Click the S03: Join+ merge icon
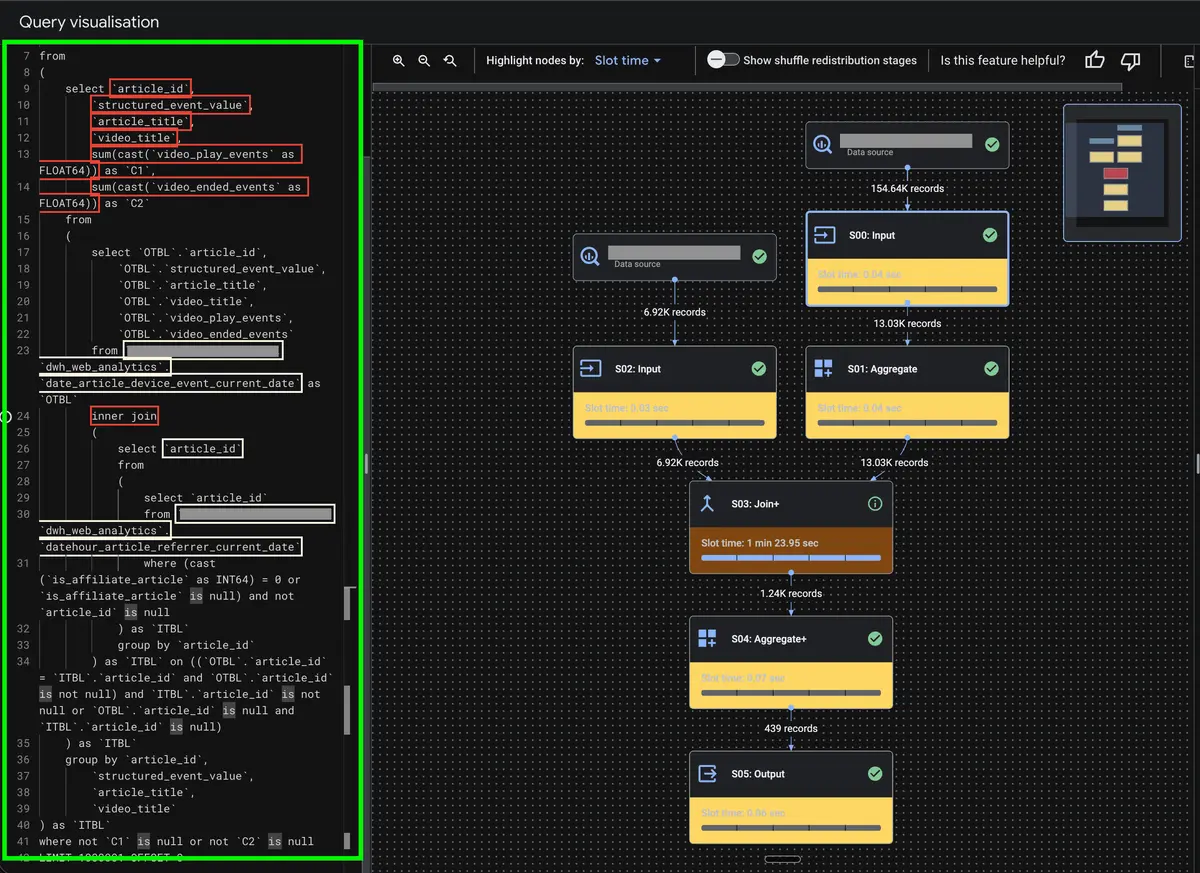Viewport: 1200px width, 873px height. [x=707, y=504]
